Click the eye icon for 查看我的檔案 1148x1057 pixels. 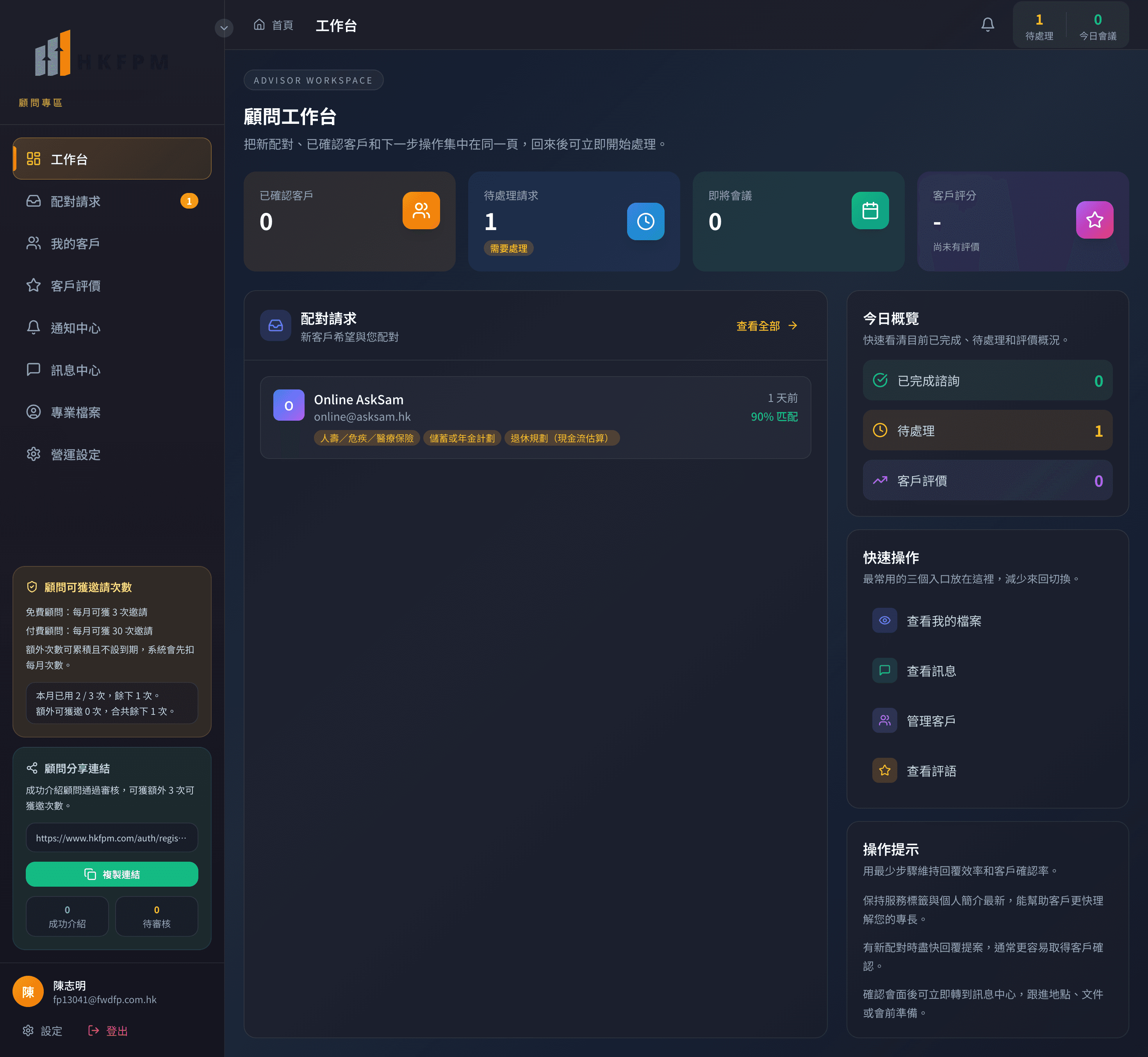click(x=884, y=621)
